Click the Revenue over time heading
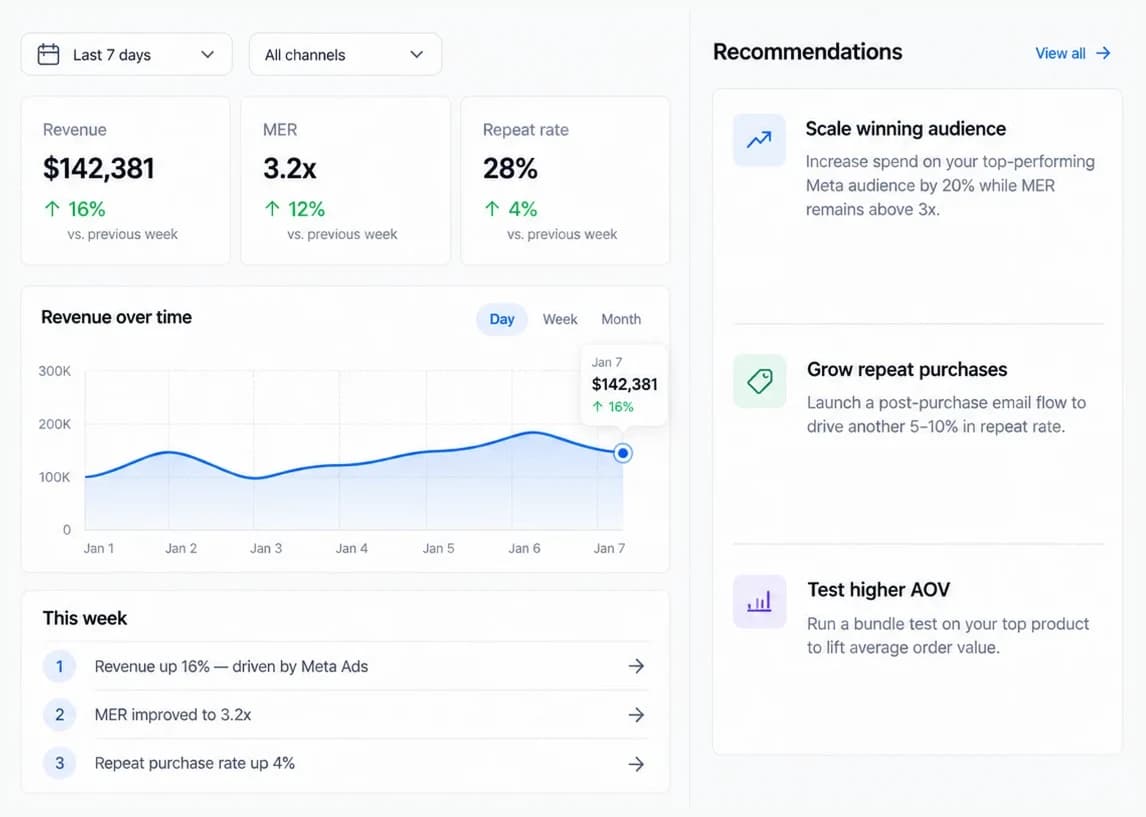The height and width of the screenshot is (817, 1146). 116,317
